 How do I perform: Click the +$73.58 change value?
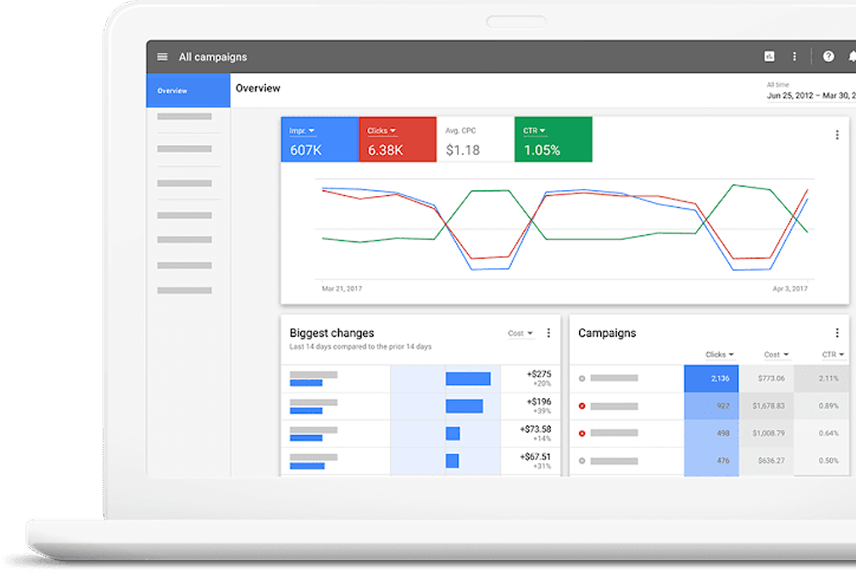click(535, 429)
